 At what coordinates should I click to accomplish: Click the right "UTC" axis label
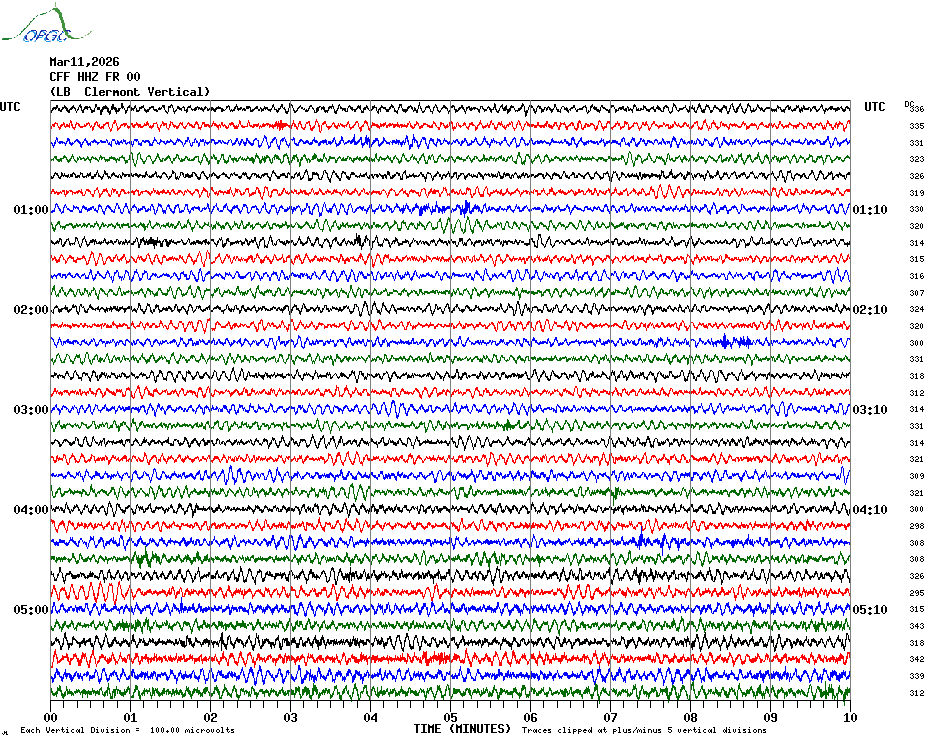tap(874, 107)
